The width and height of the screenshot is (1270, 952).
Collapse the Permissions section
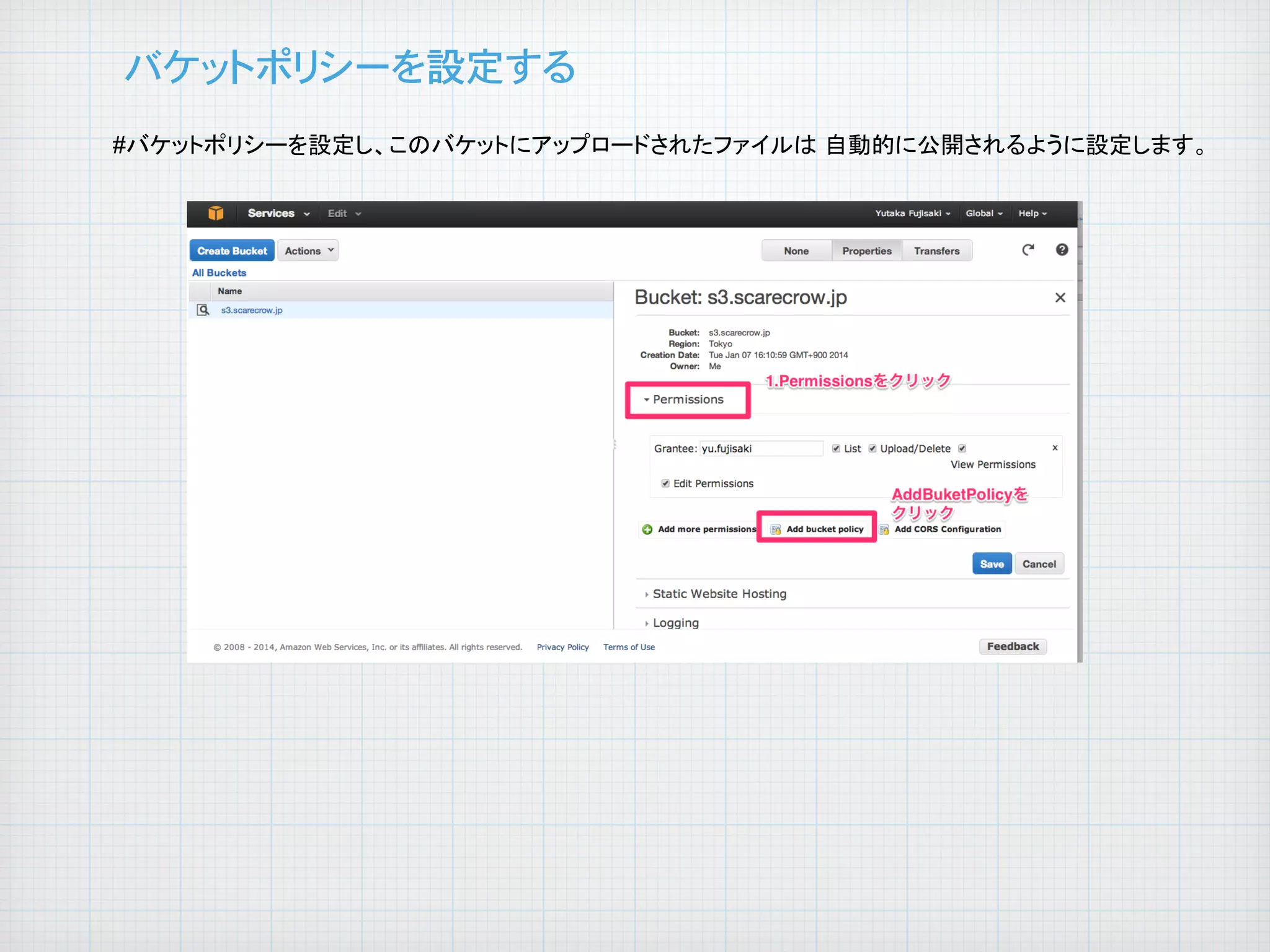point(683,400)
